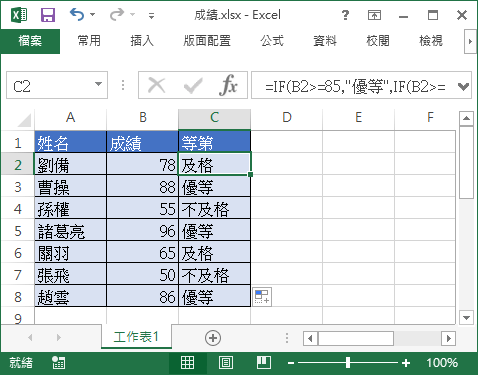This screenshot has width=478, height=375.
Task: Click the zoom in plus button
Action: [x=406, y=363]
